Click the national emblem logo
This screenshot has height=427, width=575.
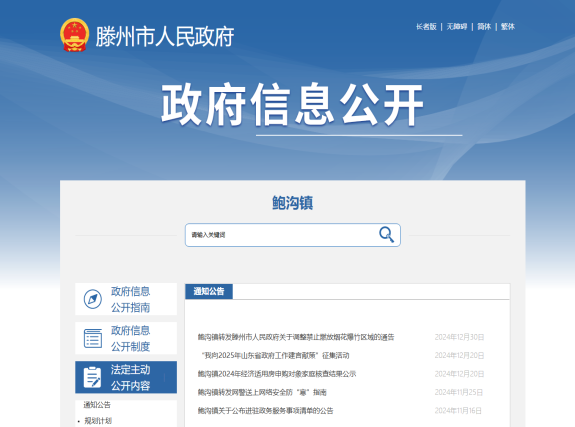[74, 35]
